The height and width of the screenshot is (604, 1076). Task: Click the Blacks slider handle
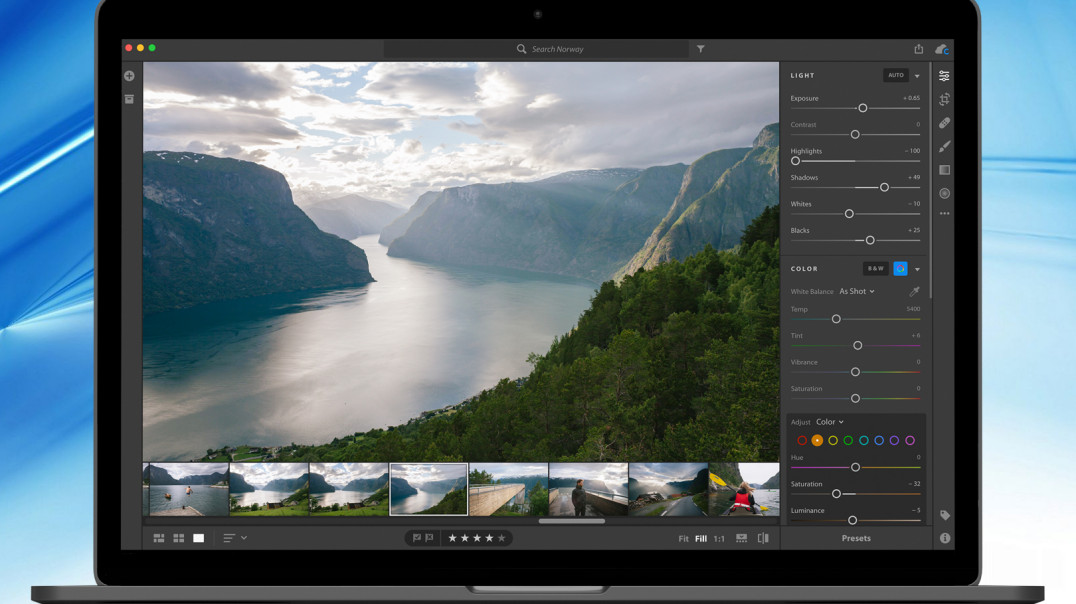tap(870, 240)
